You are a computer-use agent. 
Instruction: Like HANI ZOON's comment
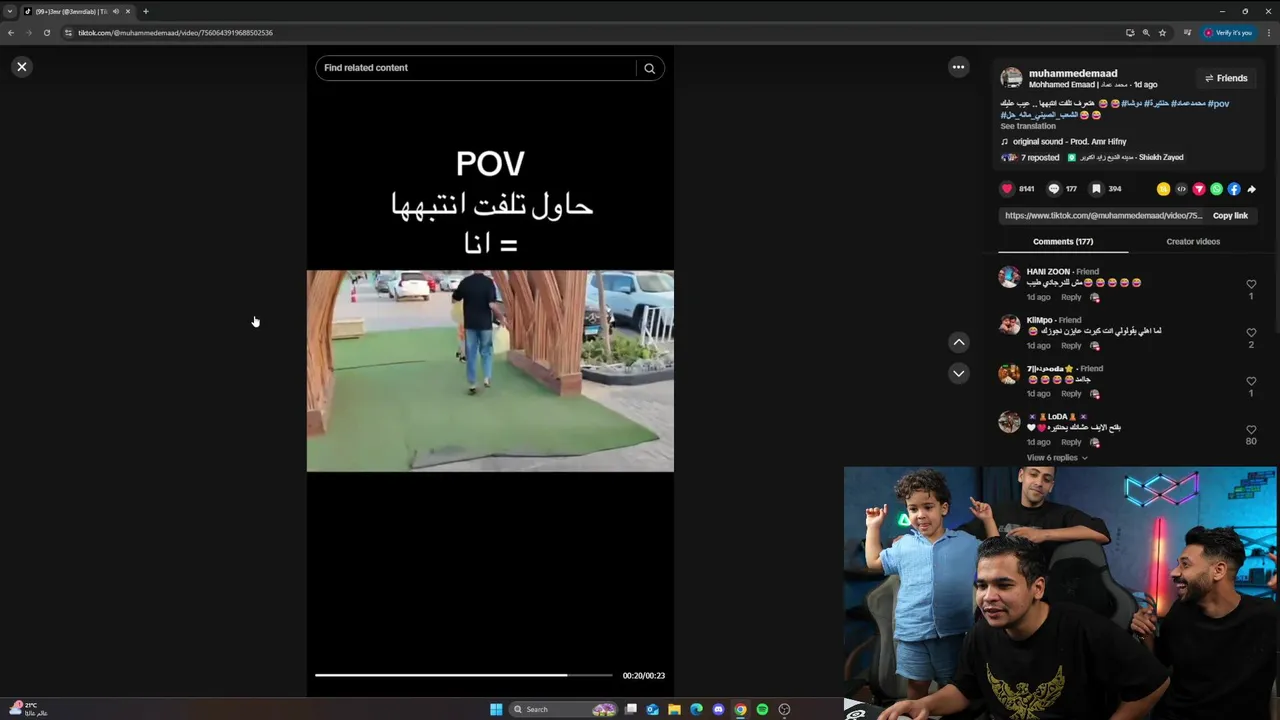point(1251,284)
